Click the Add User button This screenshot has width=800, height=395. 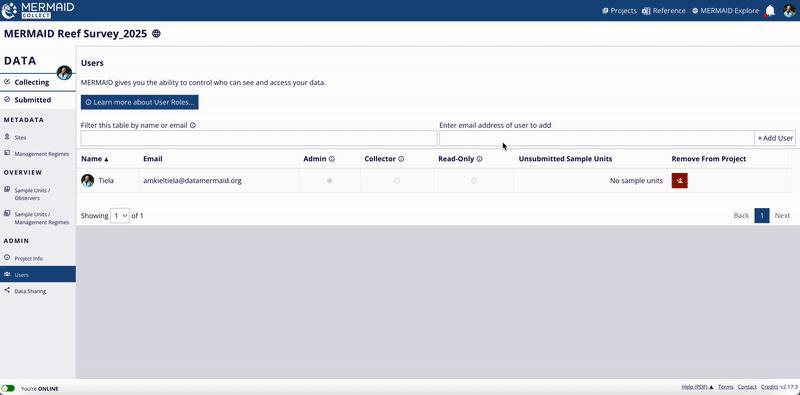point(775,138)
